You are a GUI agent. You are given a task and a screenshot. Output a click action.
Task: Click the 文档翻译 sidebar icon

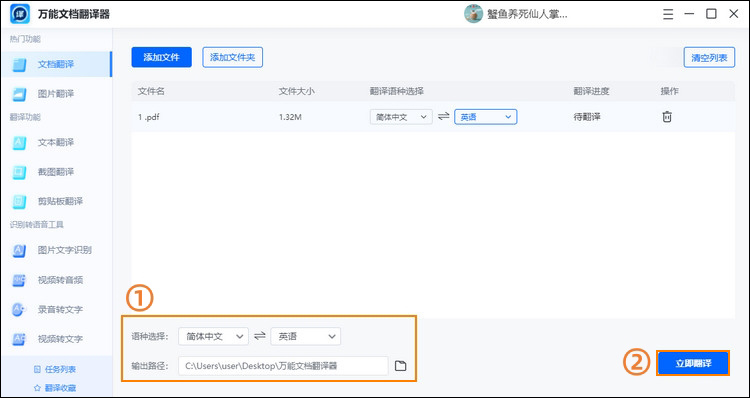pyautogui.click(x=19, y=65)
